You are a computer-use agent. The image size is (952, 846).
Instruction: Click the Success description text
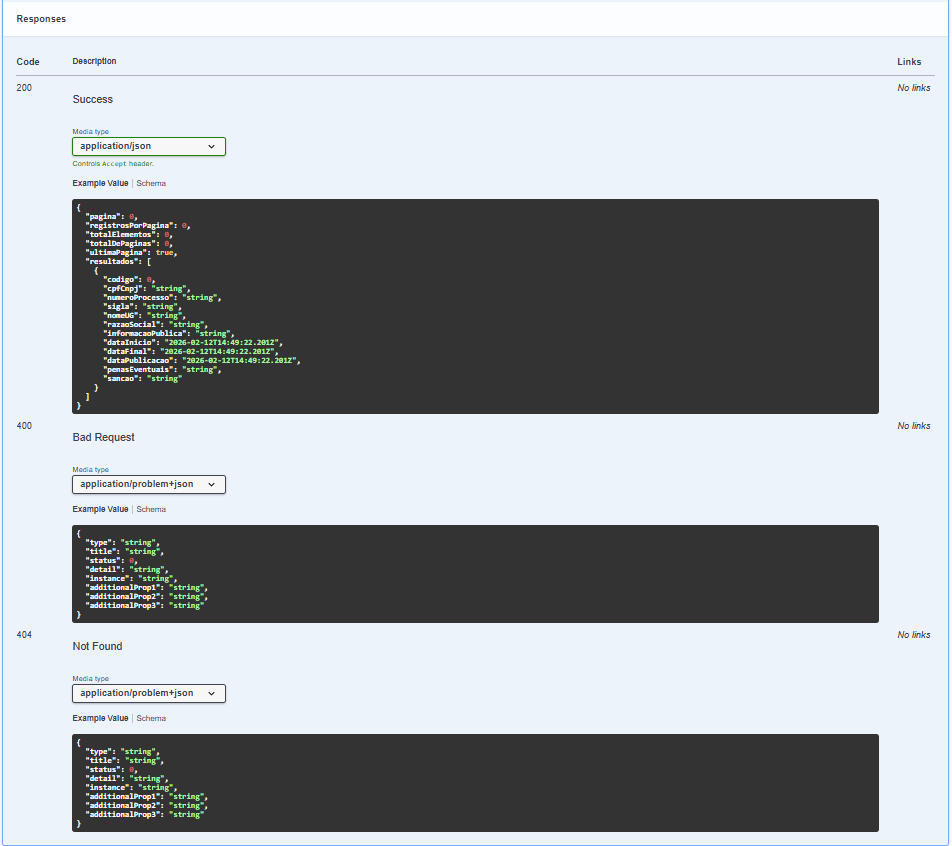[x=93, y=100]
